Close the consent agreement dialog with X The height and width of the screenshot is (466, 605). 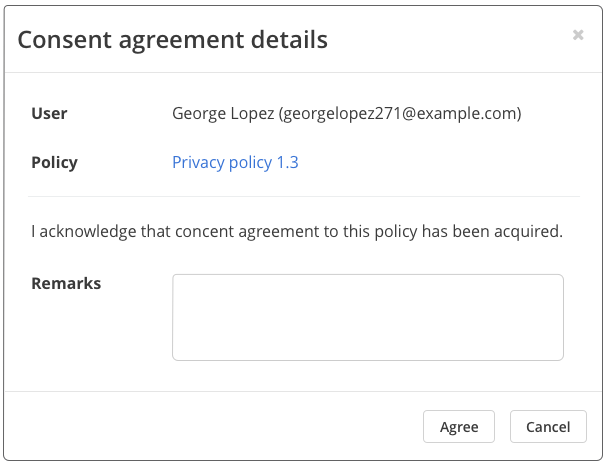[x=578, y=35]
